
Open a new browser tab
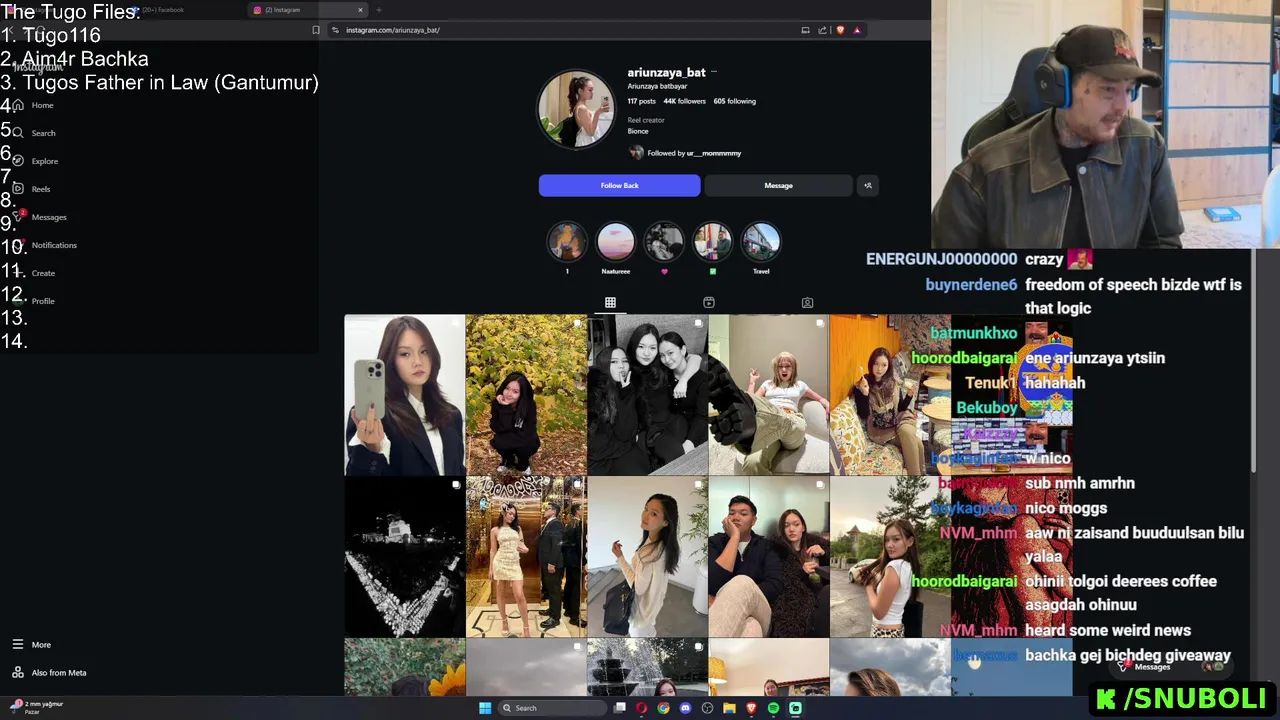pos(379,10)
